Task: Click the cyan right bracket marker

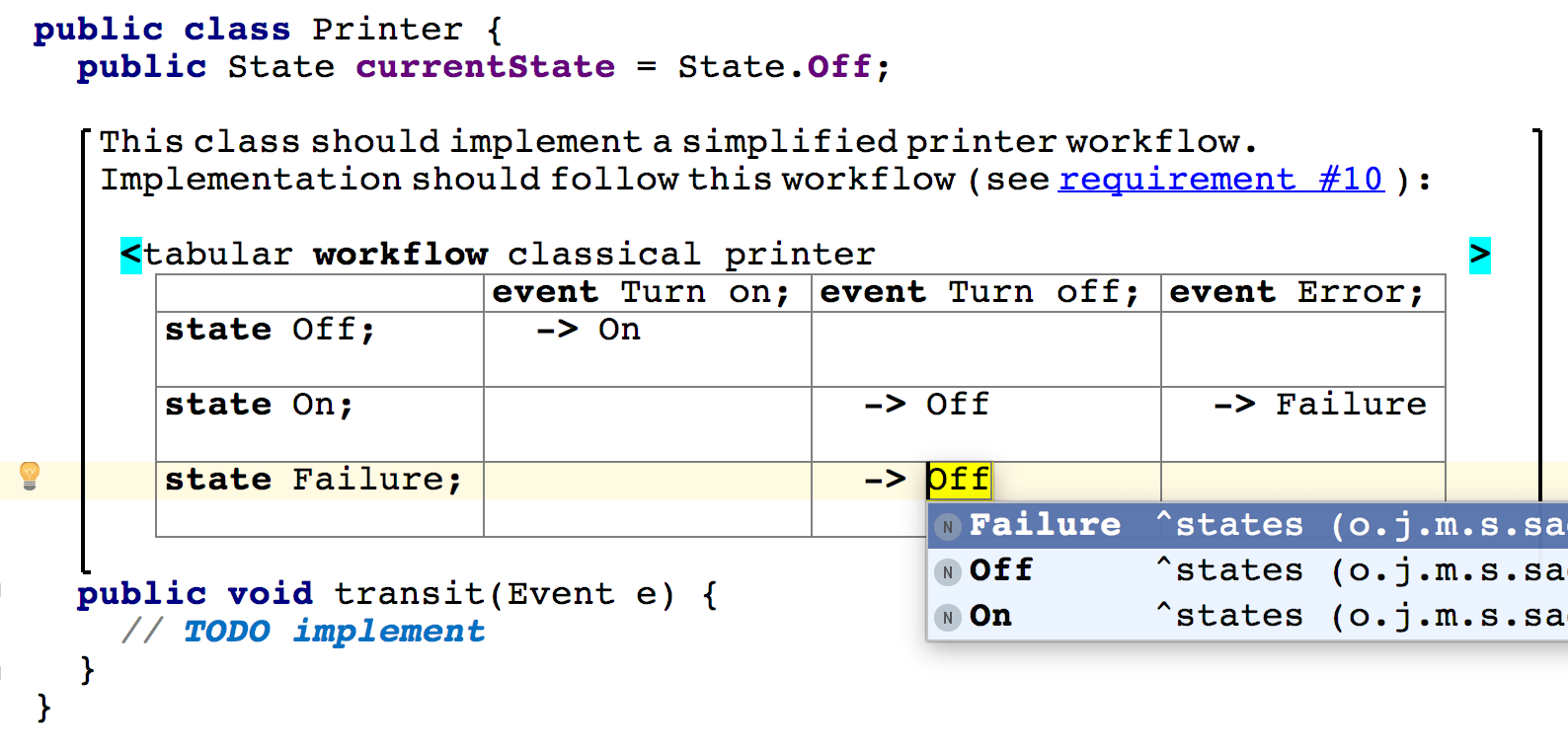Action: (1478, 254)
